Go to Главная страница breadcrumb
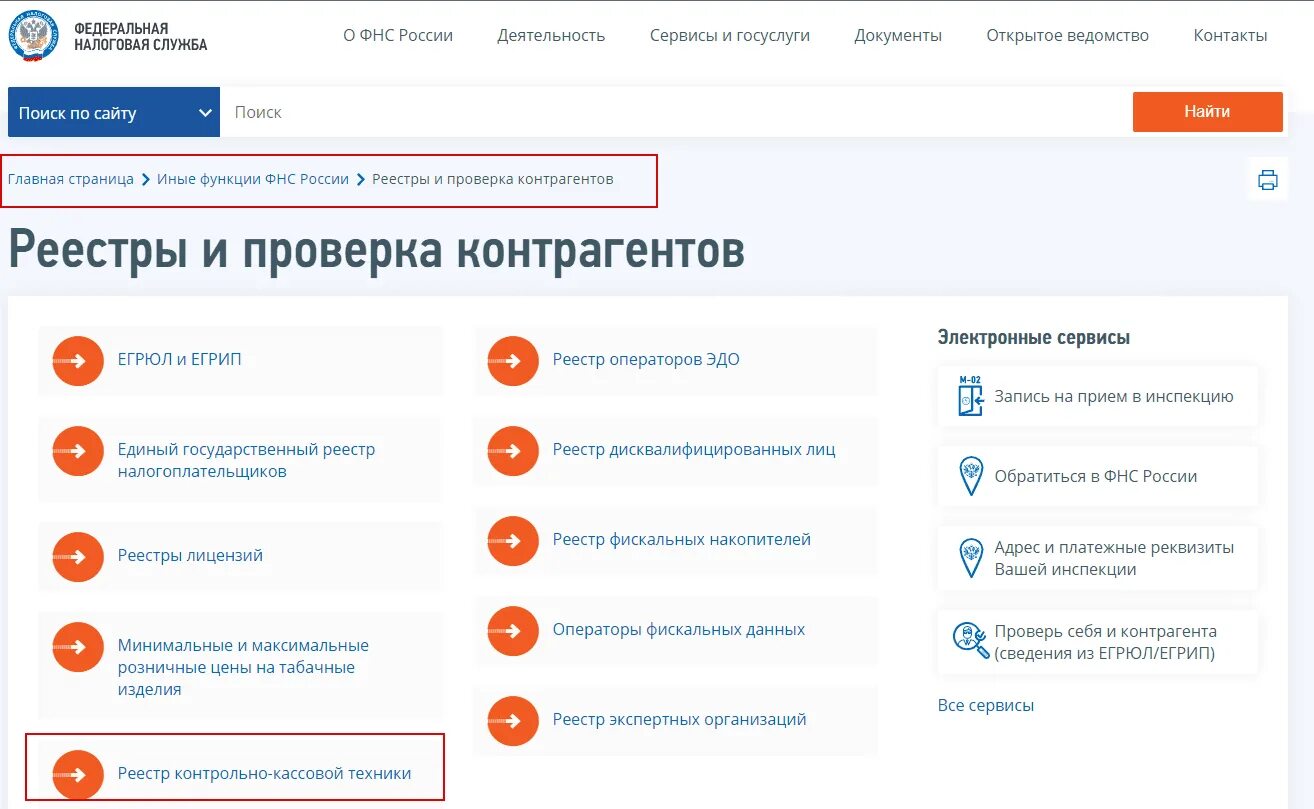This screenshot has height=809, width=1314. click(x=71, y=179)
